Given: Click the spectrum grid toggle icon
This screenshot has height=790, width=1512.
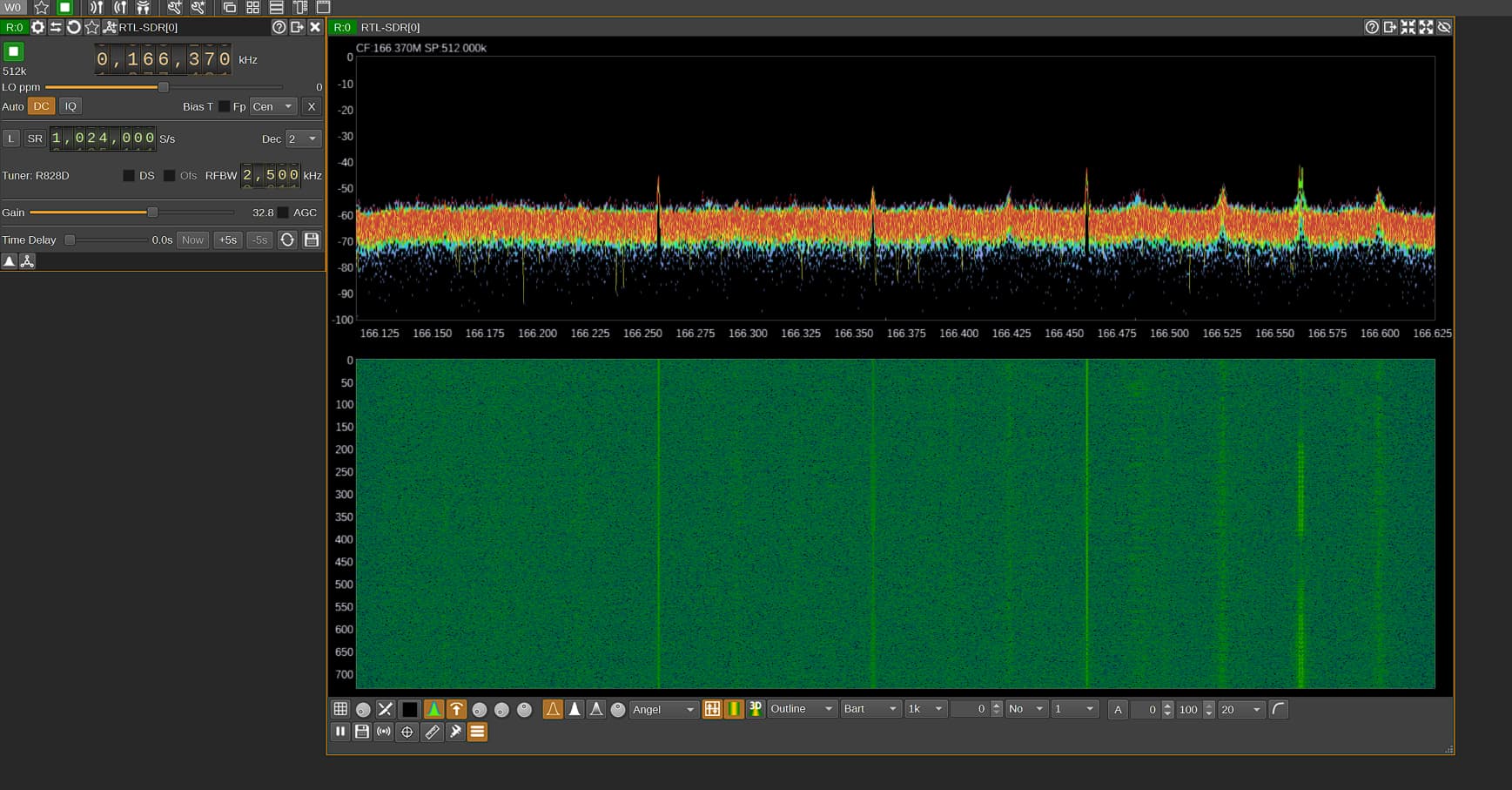Looking at the screenshot, I should pos(340,709).
